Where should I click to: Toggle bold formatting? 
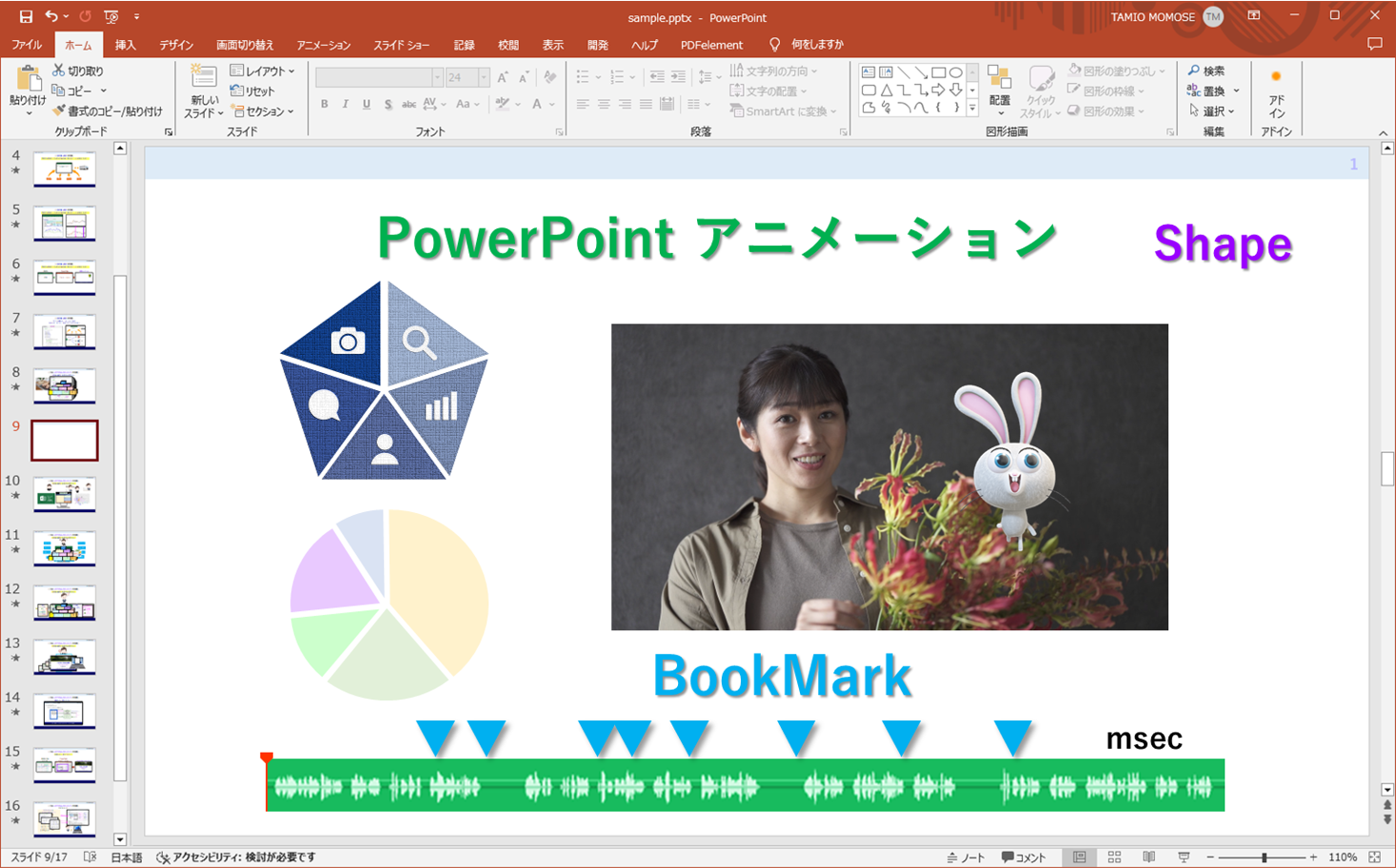coord(325,104)
